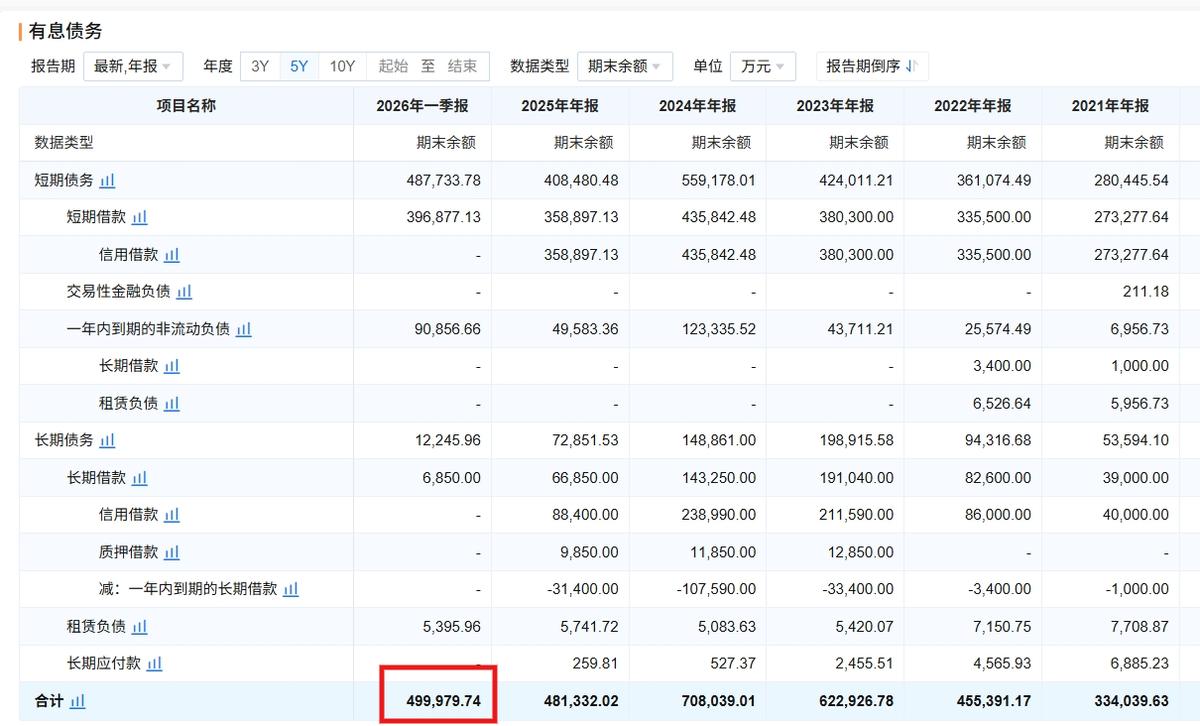Click the 2024年年报 column header

coord(697,106)
